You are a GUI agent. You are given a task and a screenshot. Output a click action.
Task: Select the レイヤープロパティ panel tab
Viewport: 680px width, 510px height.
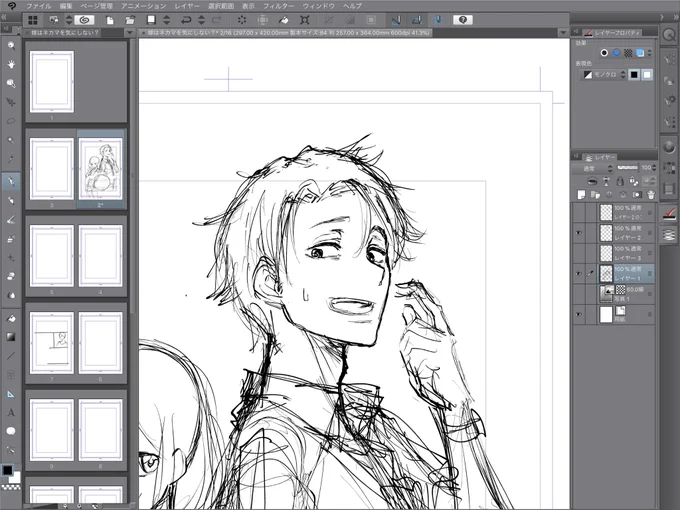(612, 33)
